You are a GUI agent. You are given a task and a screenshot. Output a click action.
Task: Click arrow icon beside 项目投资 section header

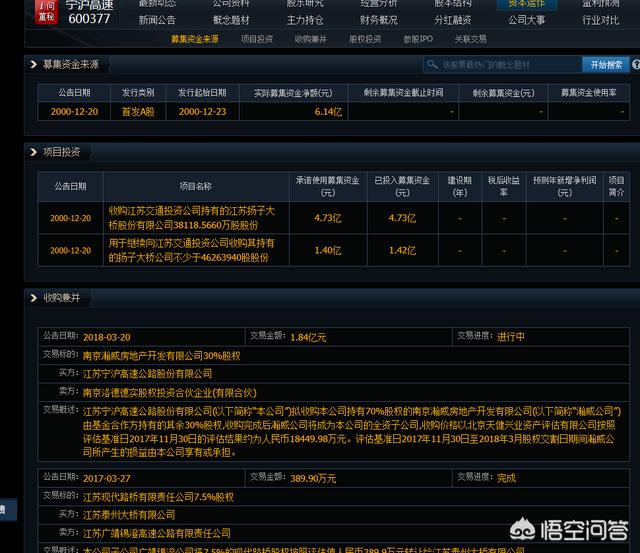point(33,152)
